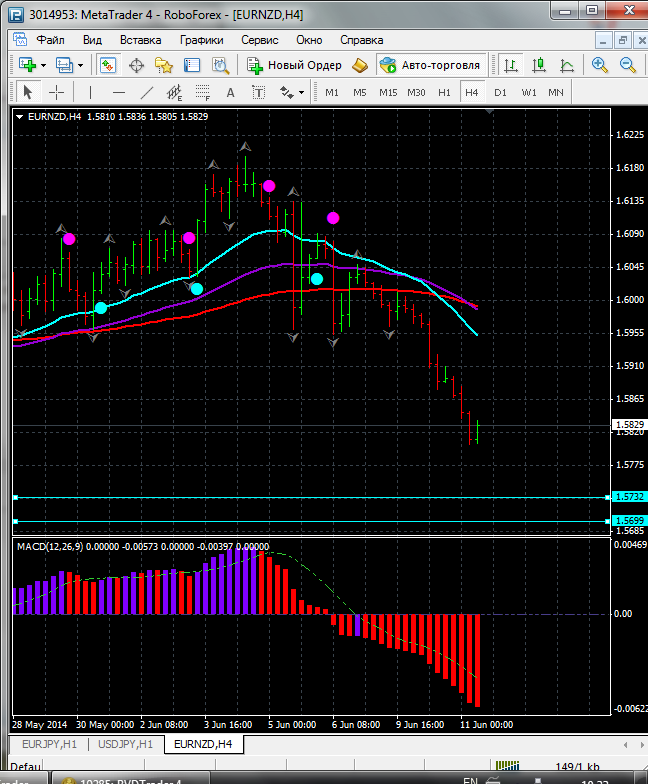
Task: Switch to the USDJPY,H1 chart tab
Action: pos(126,744)
